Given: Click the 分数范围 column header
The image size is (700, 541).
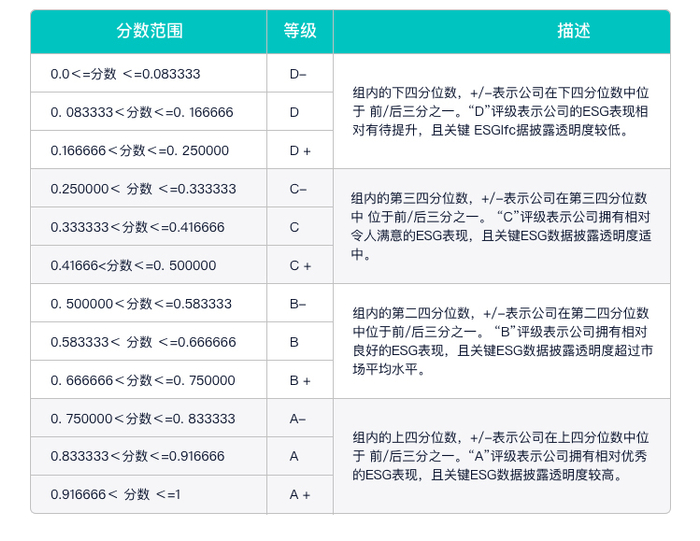Looking at the screenshot, I should coord(149,31).
